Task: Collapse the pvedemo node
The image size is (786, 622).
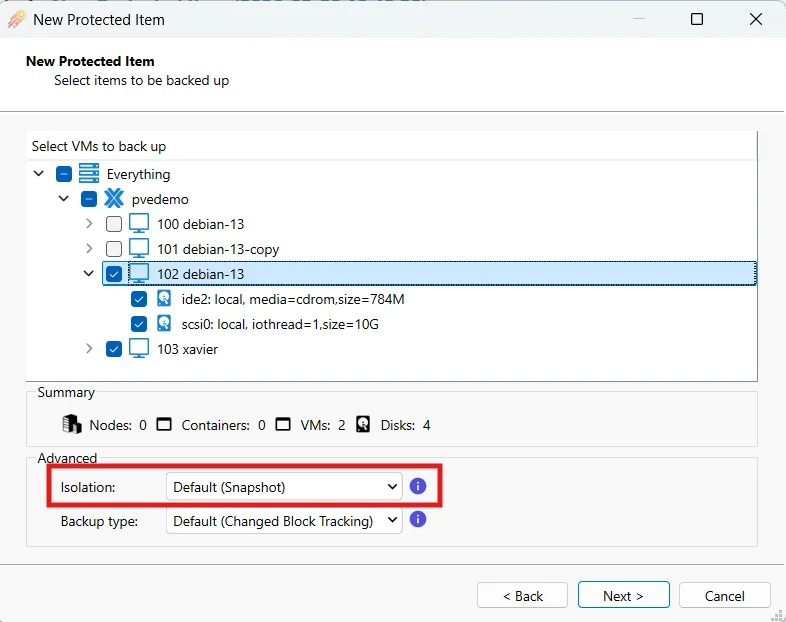Action: (x=64, y=199)
